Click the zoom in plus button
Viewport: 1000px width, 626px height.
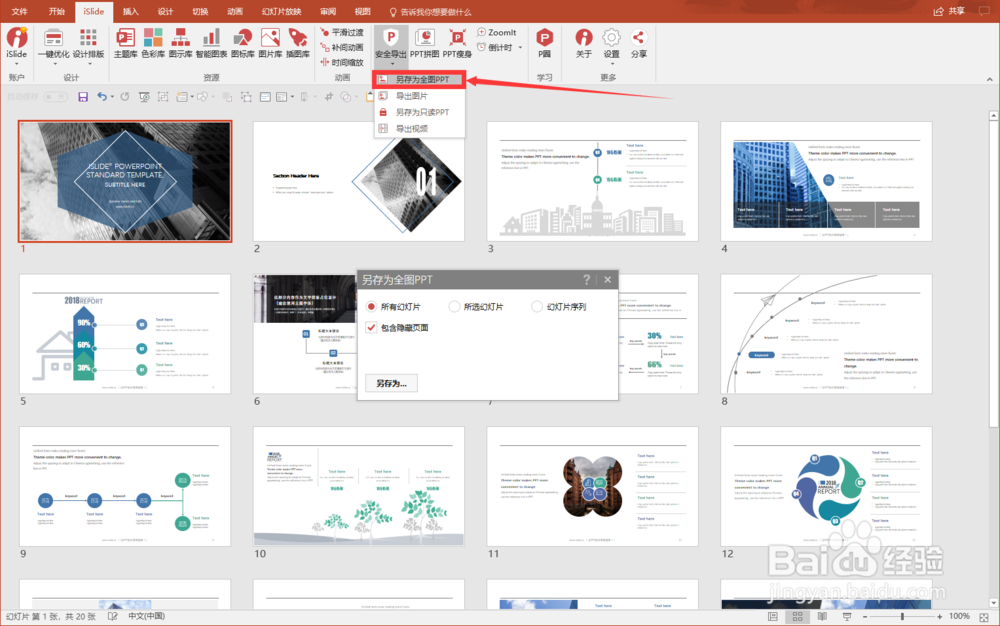click(939, 616)
